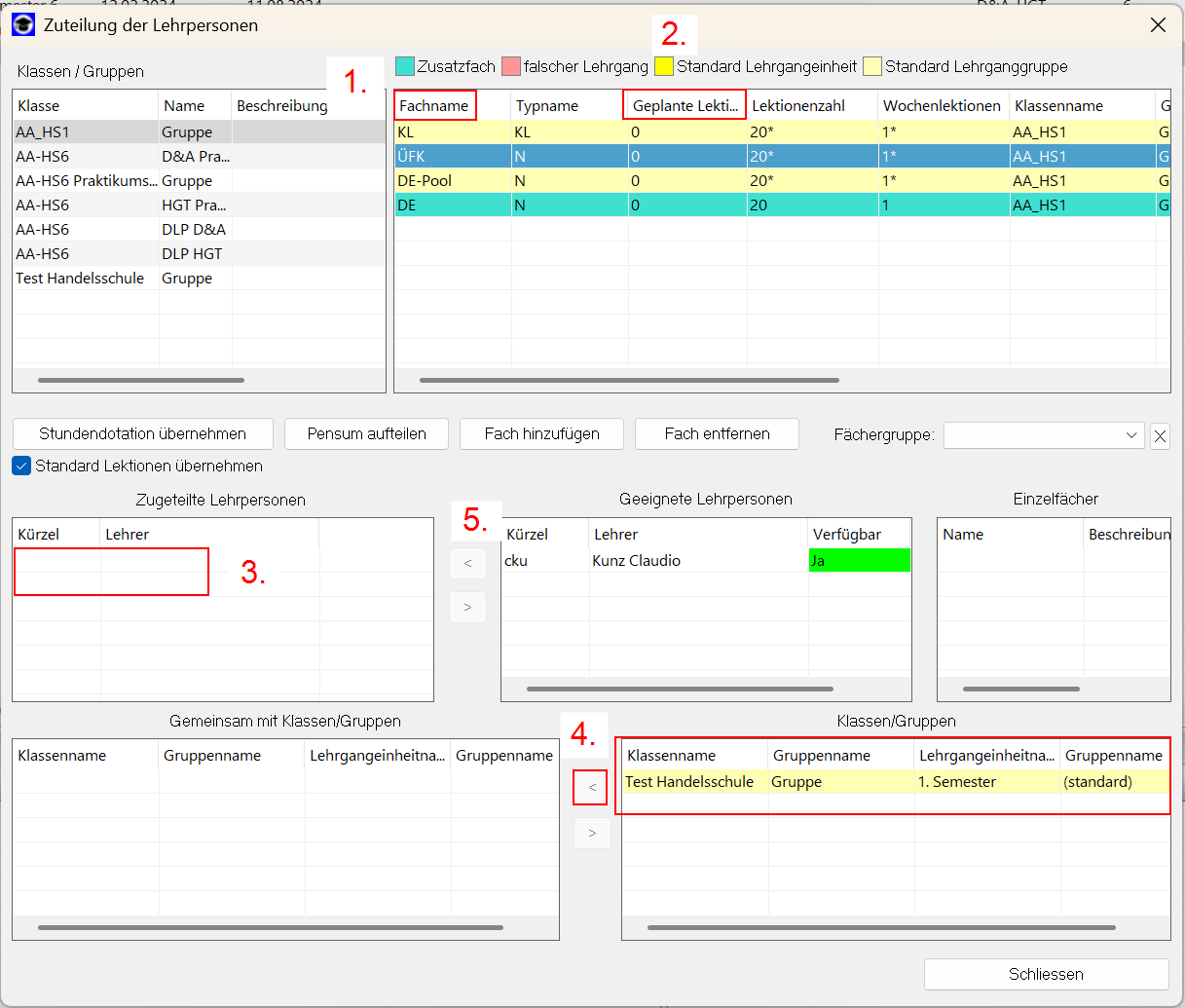Click the right arrow next to Zugeteilte Lehrpersonen
This screenshot has width=1185, height=1008.
[x=467, y=607]
